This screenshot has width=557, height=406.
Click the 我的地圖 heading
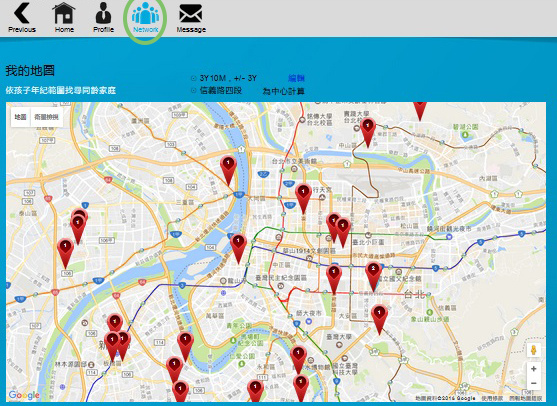point(30,70)
